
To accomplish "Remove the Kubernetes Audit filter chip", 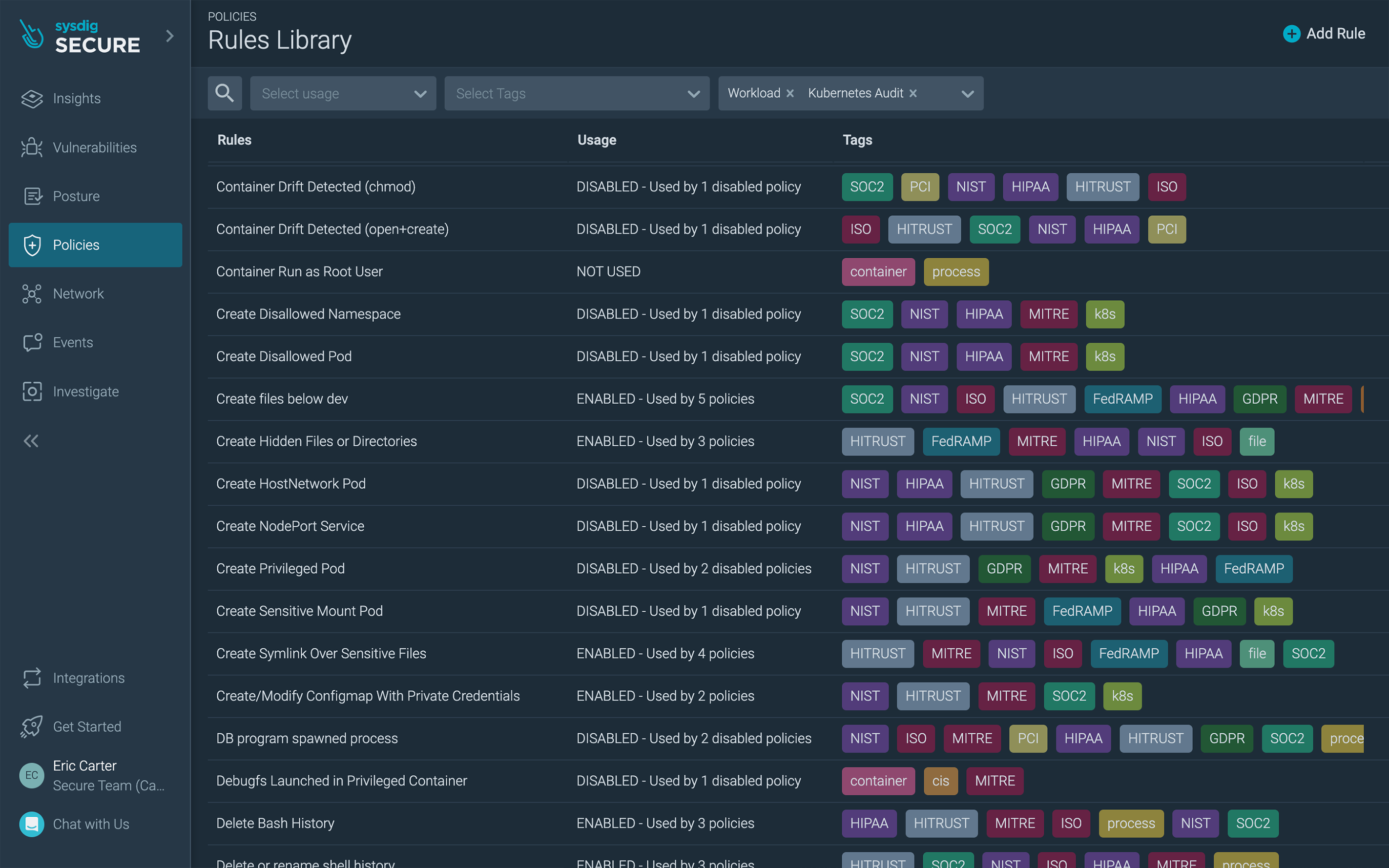I will pos(913,94).
